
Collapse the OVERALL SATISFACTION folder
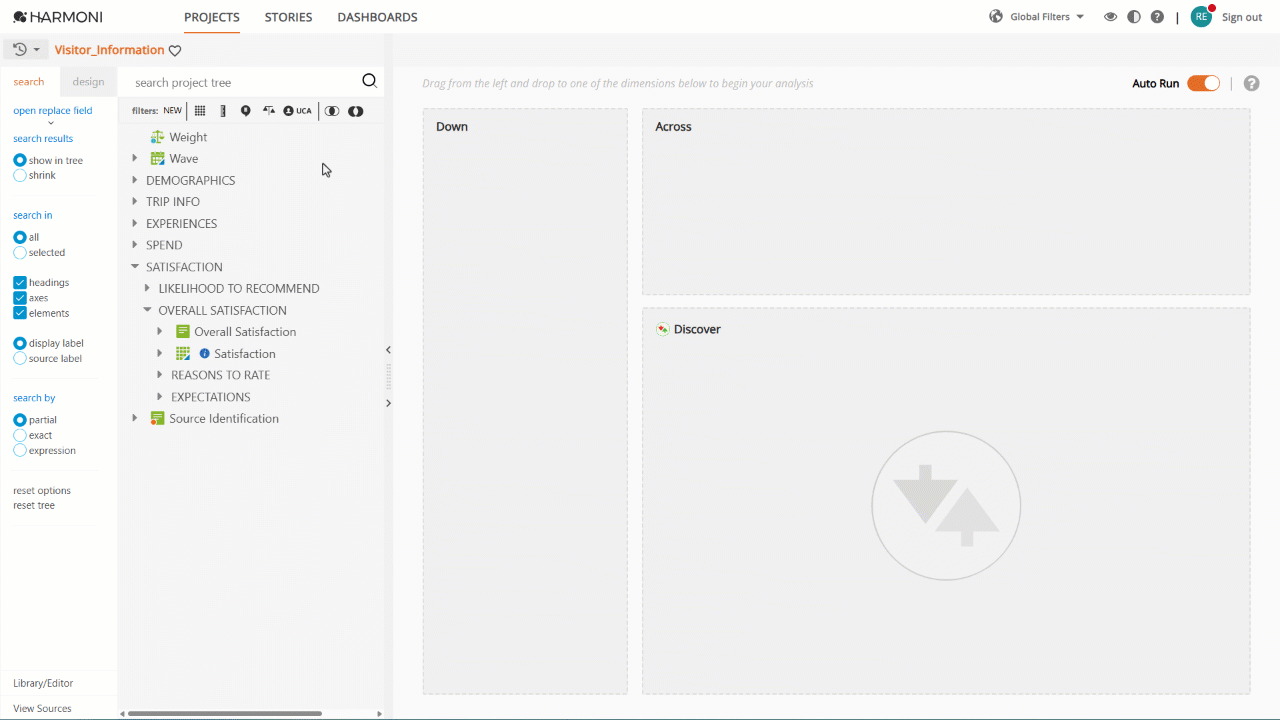tap(147, 310)
